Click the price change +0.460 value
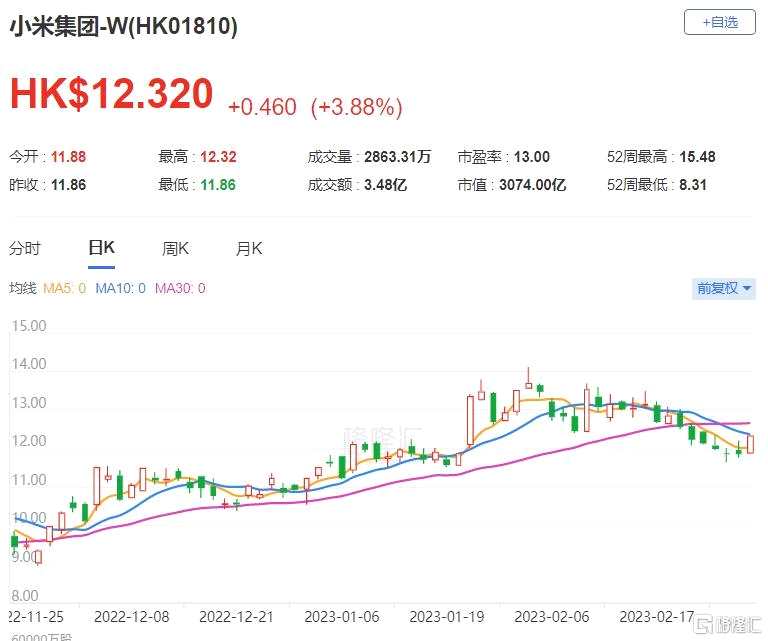This screenshot has width=768, height=641. (x=263, y=107)
